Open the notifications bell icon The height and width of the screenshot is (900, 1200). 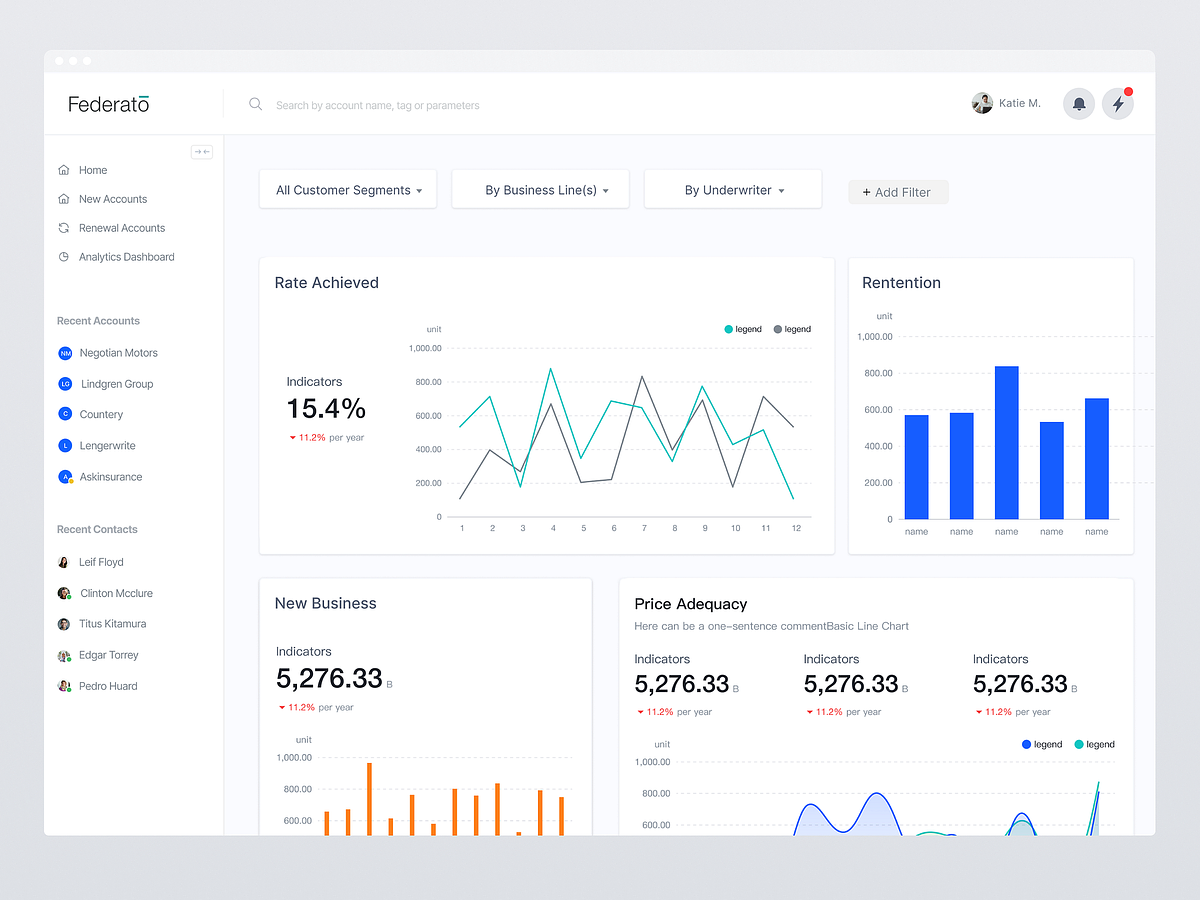[1079, 103]
